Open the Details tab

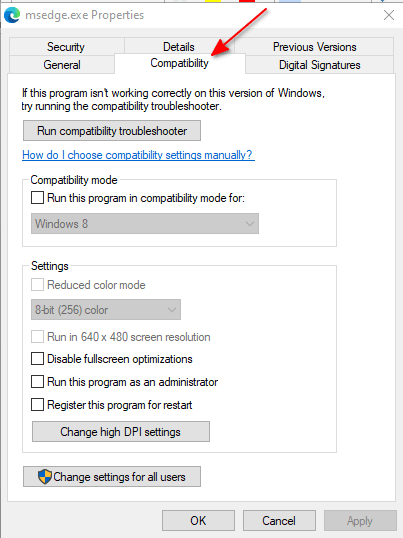pos(179,46)
